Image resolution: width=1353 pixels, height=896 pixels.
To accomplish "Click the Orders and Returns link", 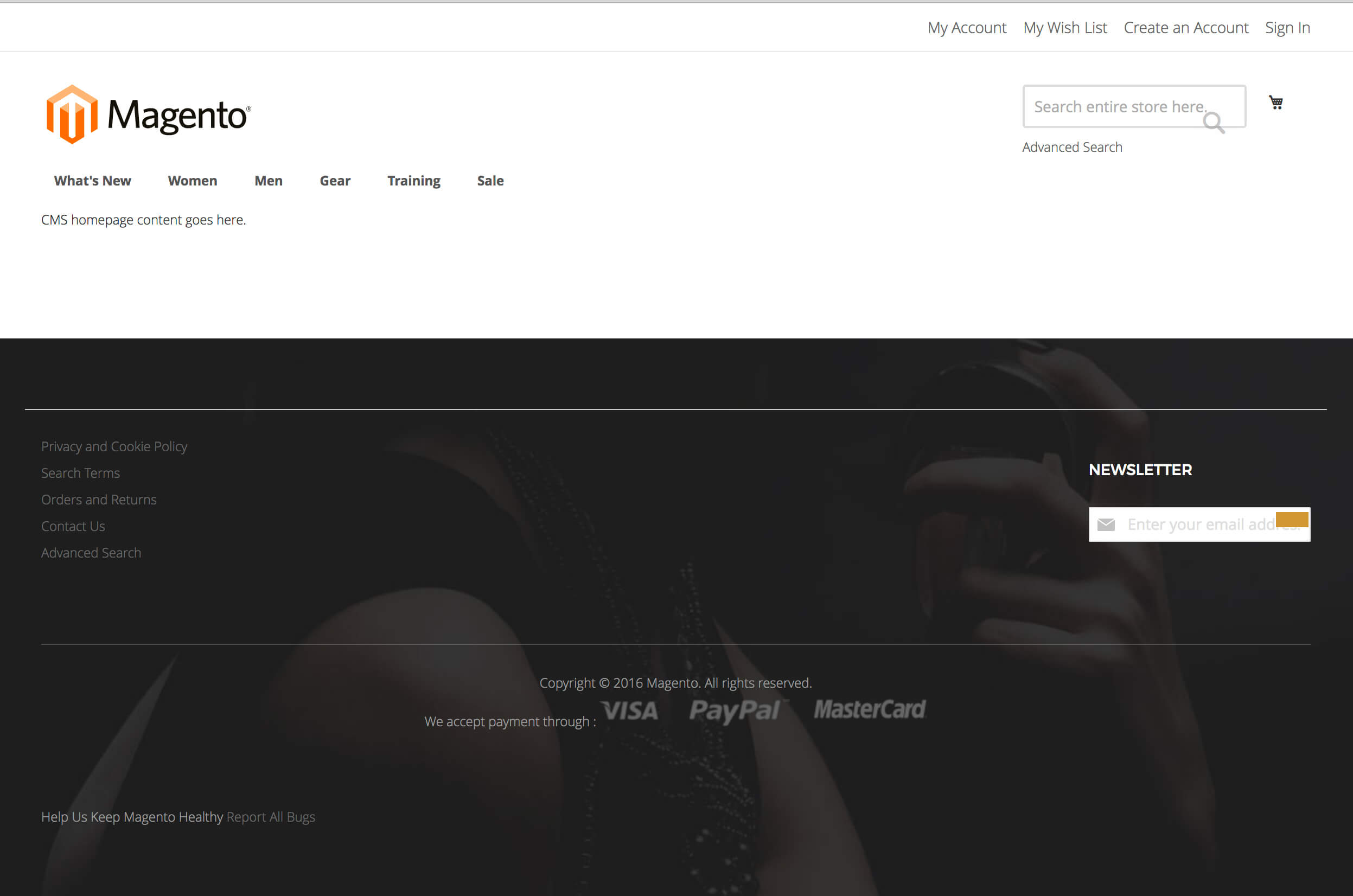I will point(99,499).
